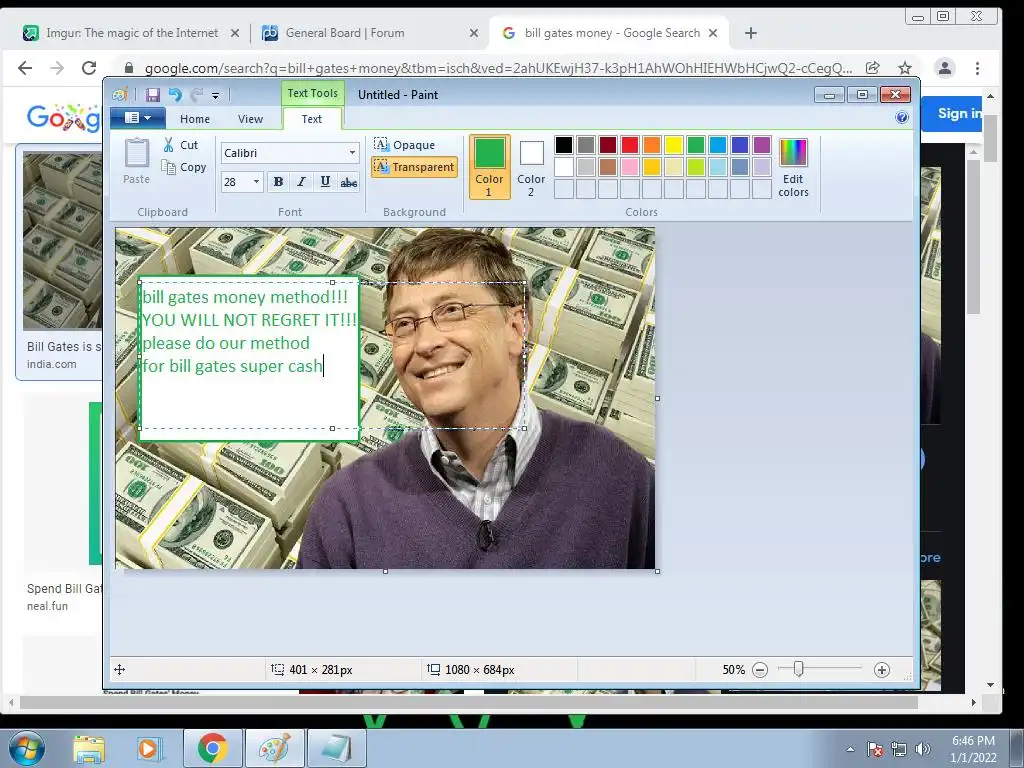Open the blue Paint file menu button

[x=137, y=118]
